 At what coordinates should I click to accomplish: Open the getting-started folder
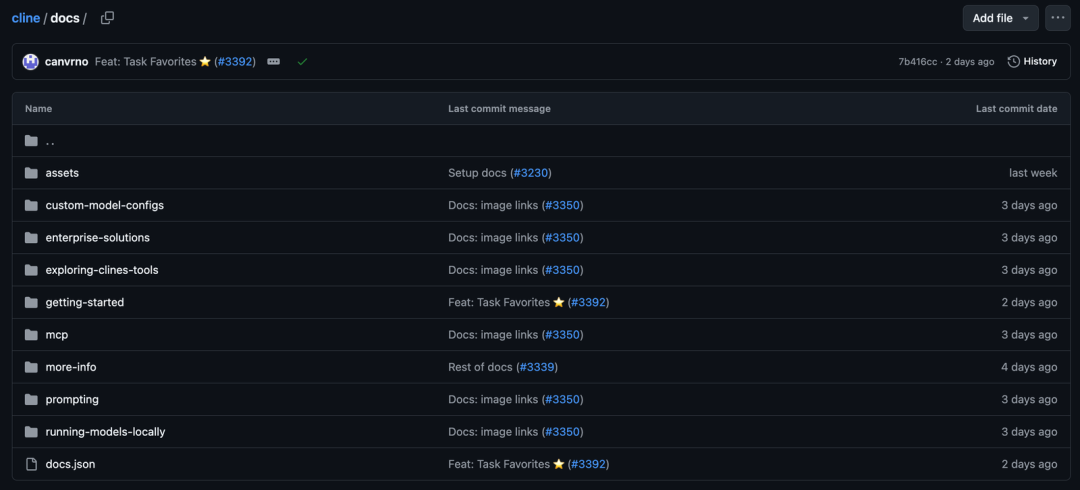[85, 303]
